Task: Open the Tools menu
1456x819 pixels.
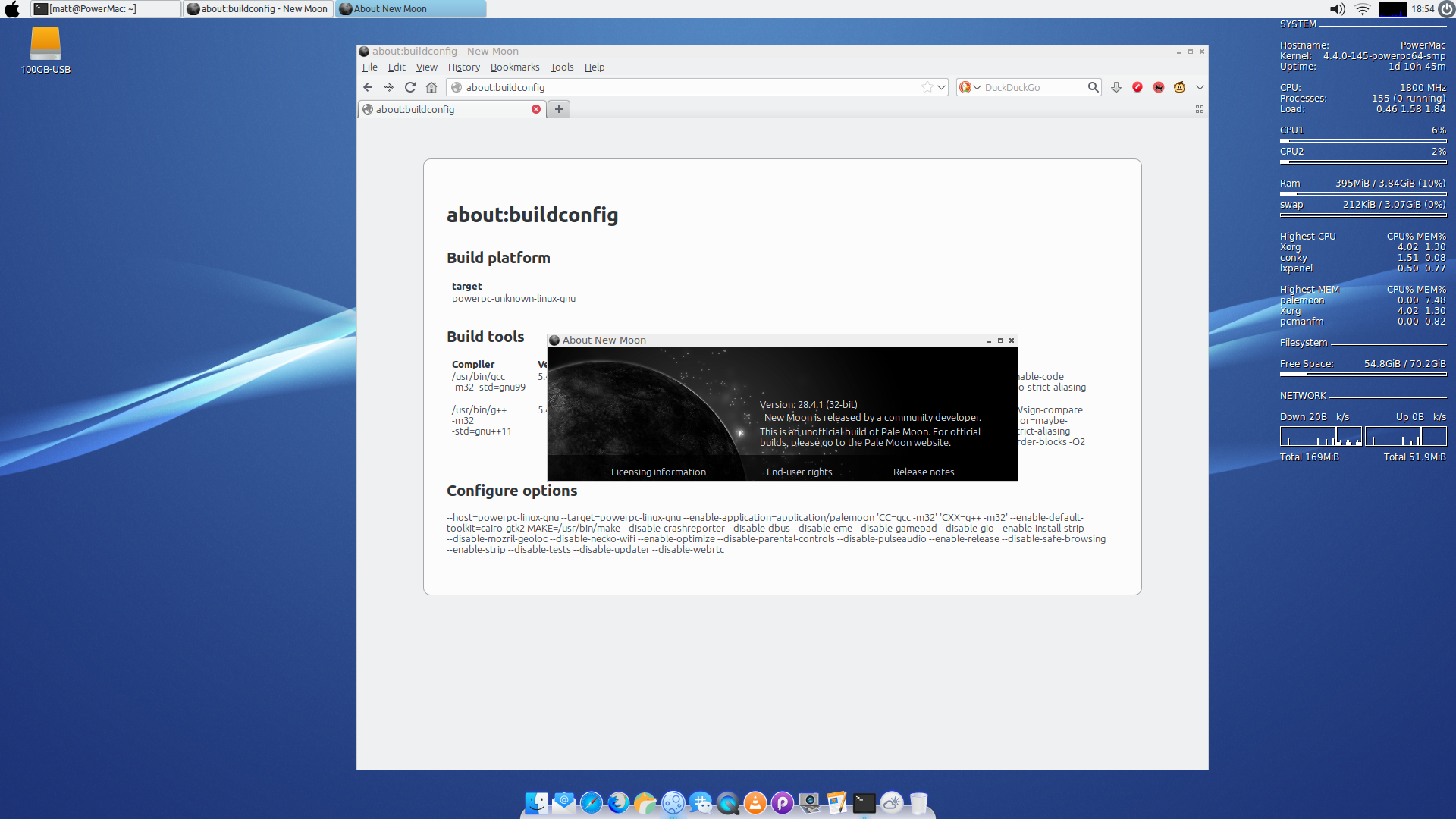Action: [x=561, y=67]
